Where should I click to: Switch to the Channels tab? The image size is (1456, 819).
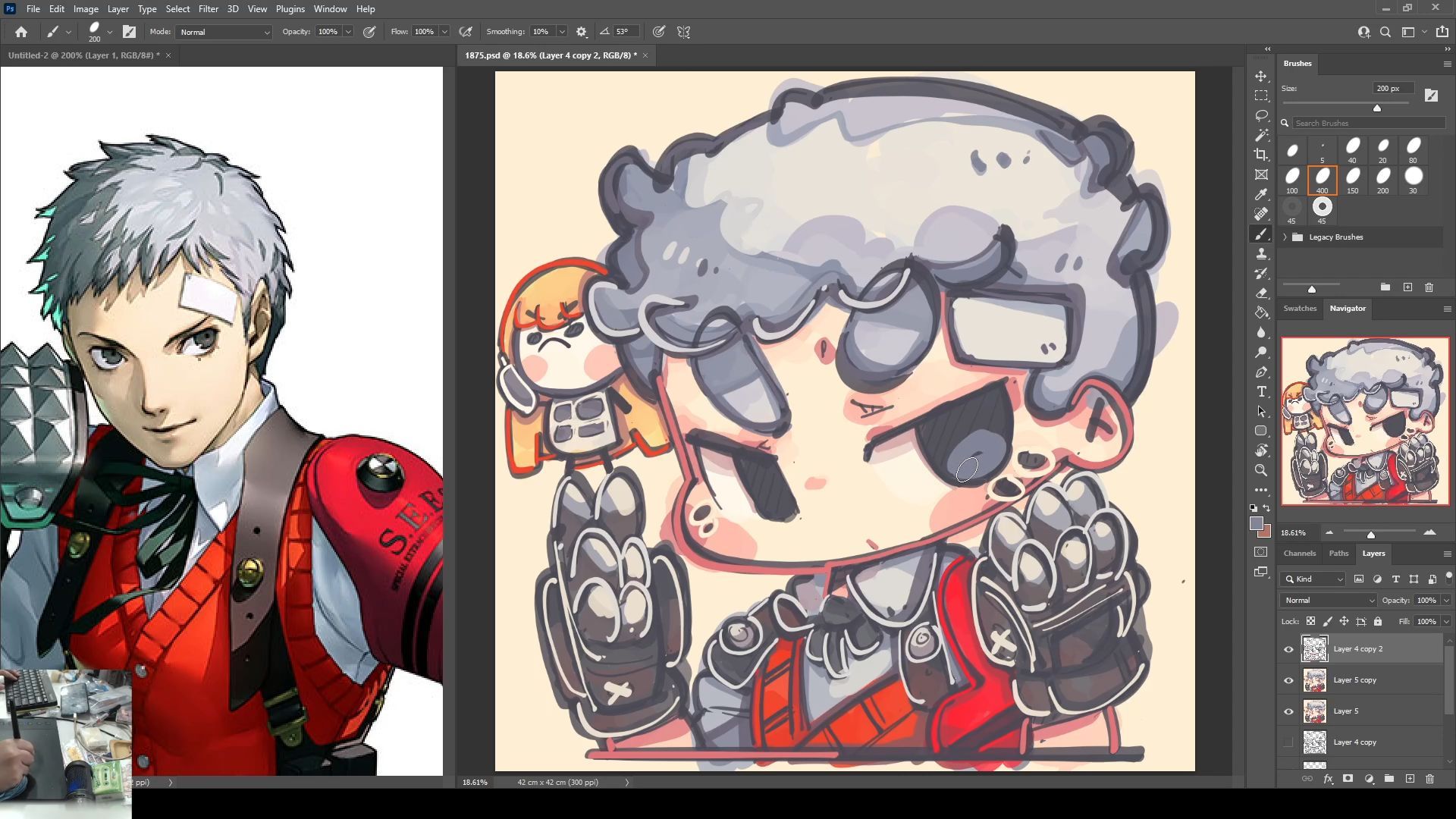(1299, 553)
